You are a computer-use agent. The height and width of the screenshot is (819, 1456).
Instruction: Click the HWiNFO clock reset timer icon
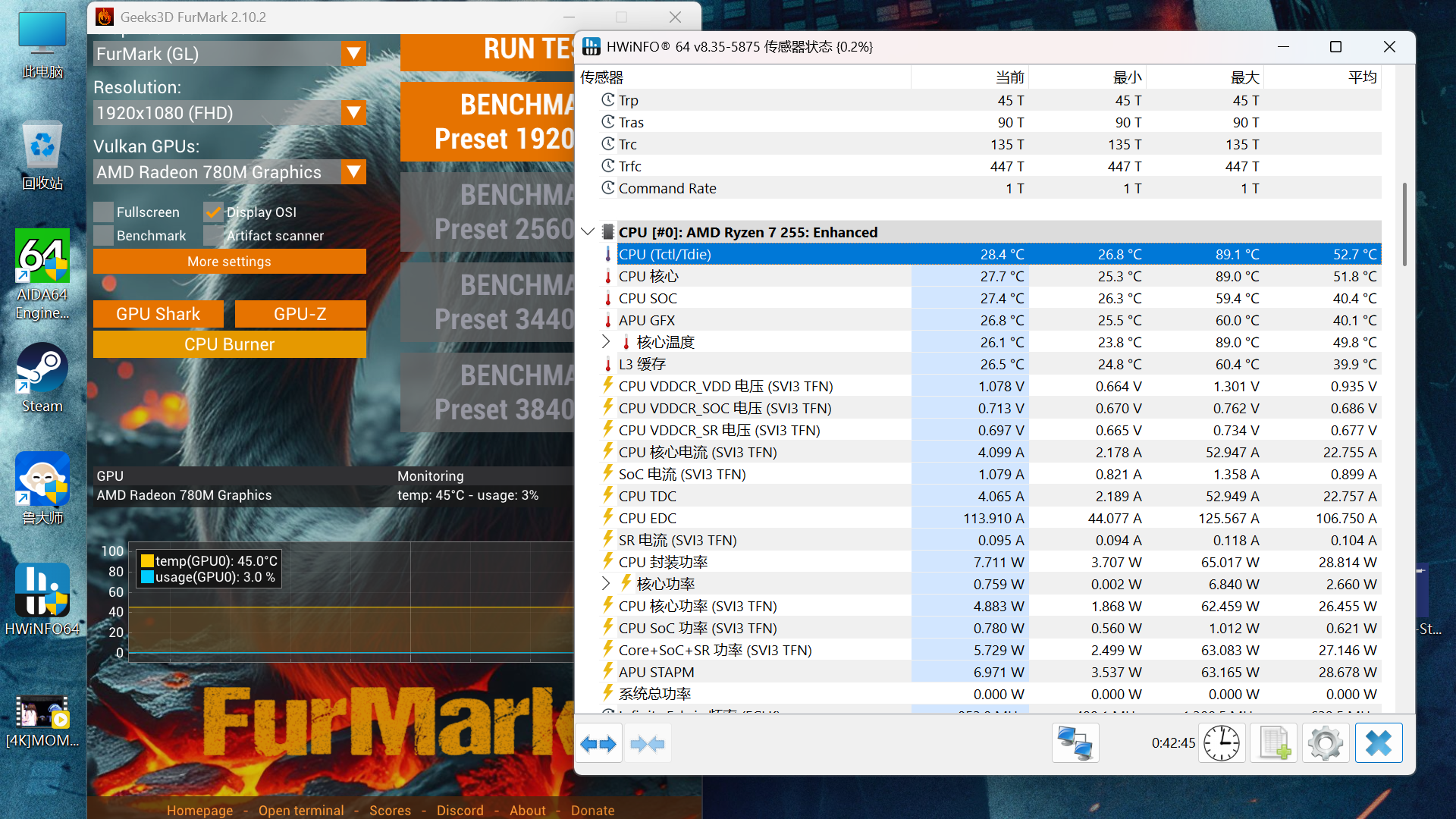click(x=1222, y=743)
